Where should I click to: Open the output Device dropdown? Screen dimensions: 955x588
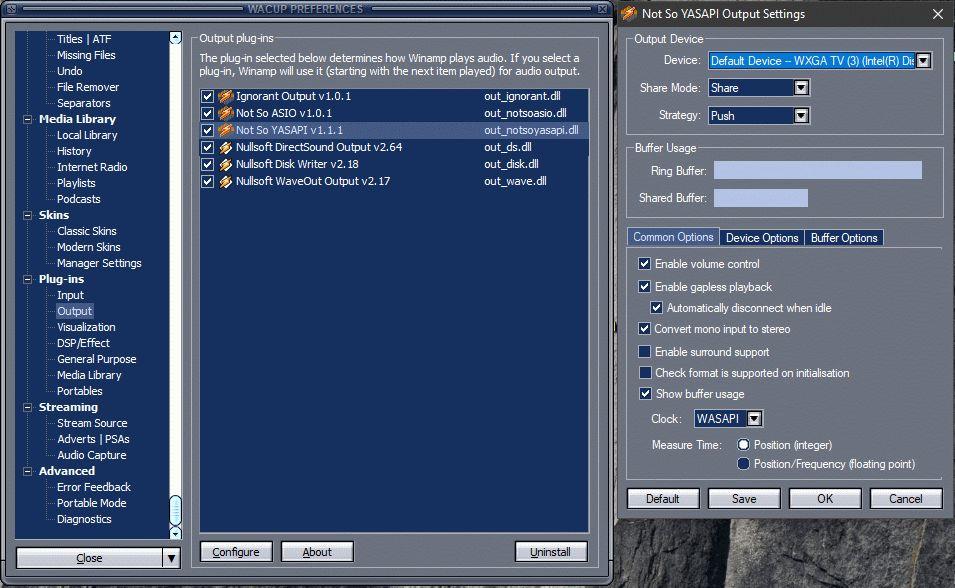tap(923, 61)
